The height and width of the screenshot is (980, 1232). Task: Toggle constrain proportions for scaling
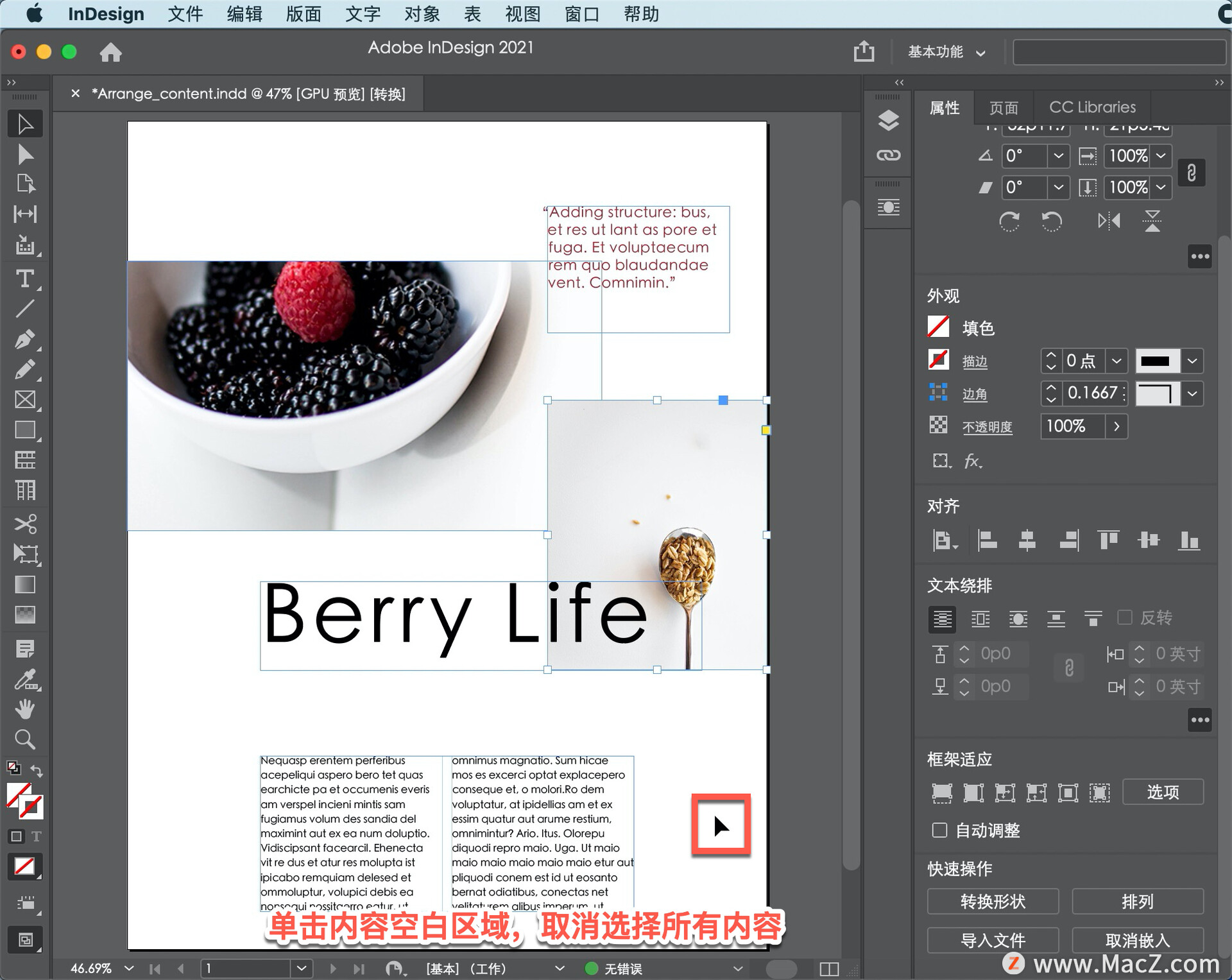tap(1192, 172)
